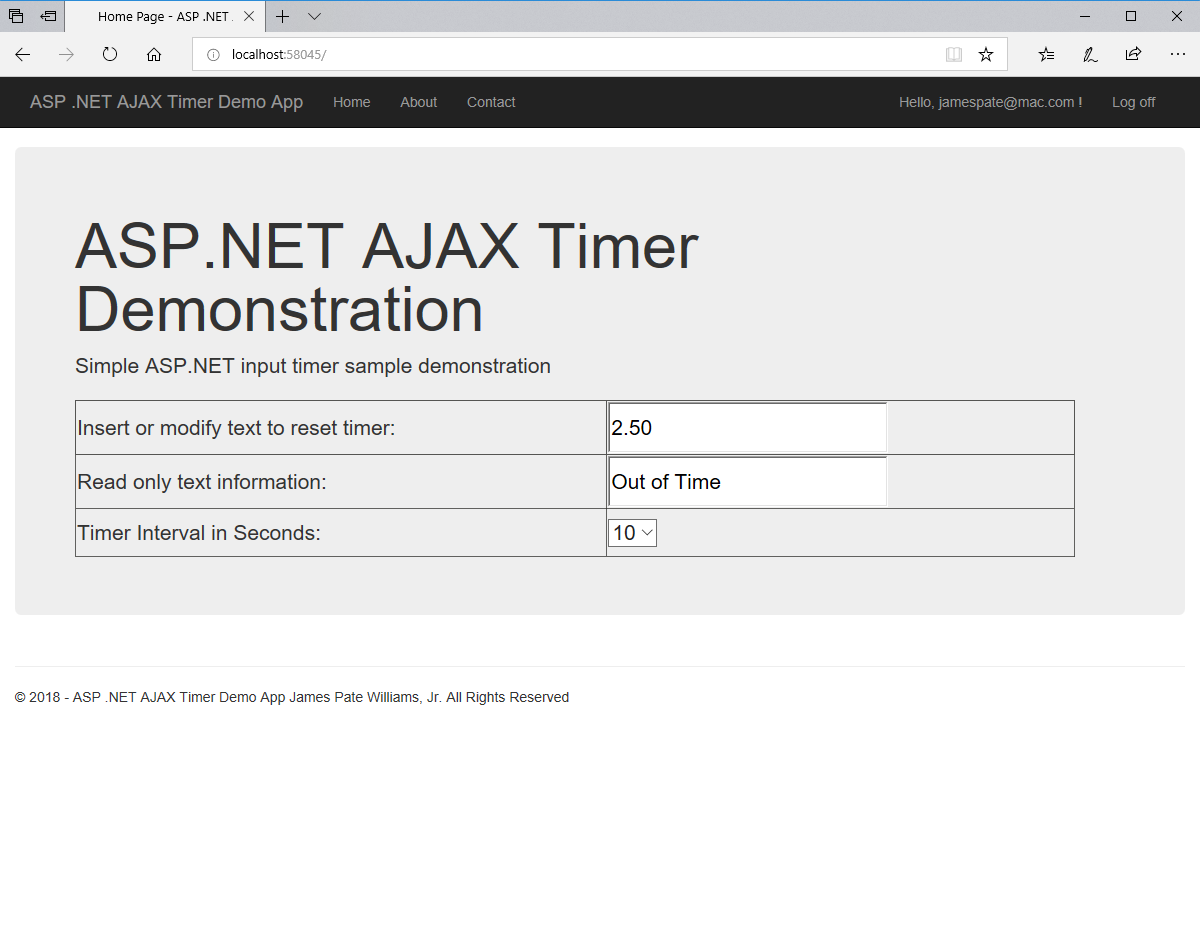Refresh the page with reload icon
The image size is (1200, 932).
110,55
